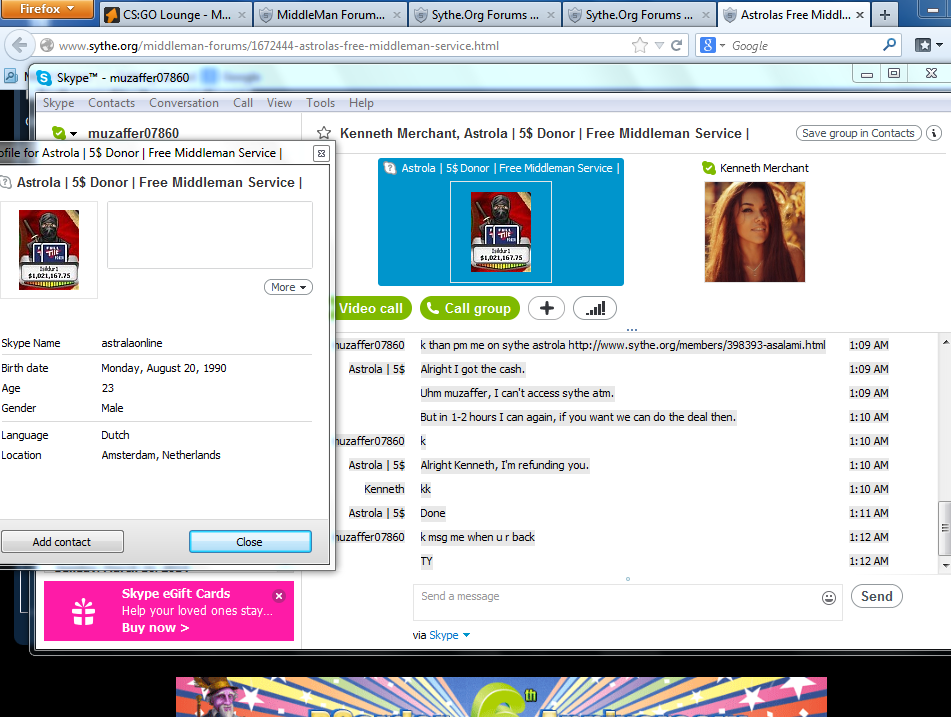Image resolution: width=951 pixels, height=717 pixels.
Task: Close the Astrola profile dialog X
Action: click(x=321, y=153)
